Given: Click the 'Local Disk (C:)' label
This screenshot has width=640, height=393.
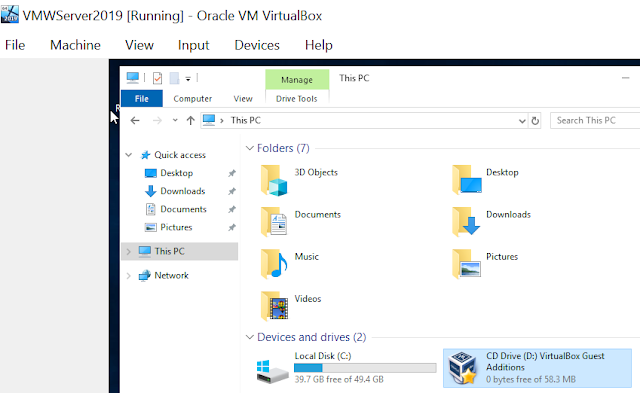Looking at the screenshot, I should [323, 356].
